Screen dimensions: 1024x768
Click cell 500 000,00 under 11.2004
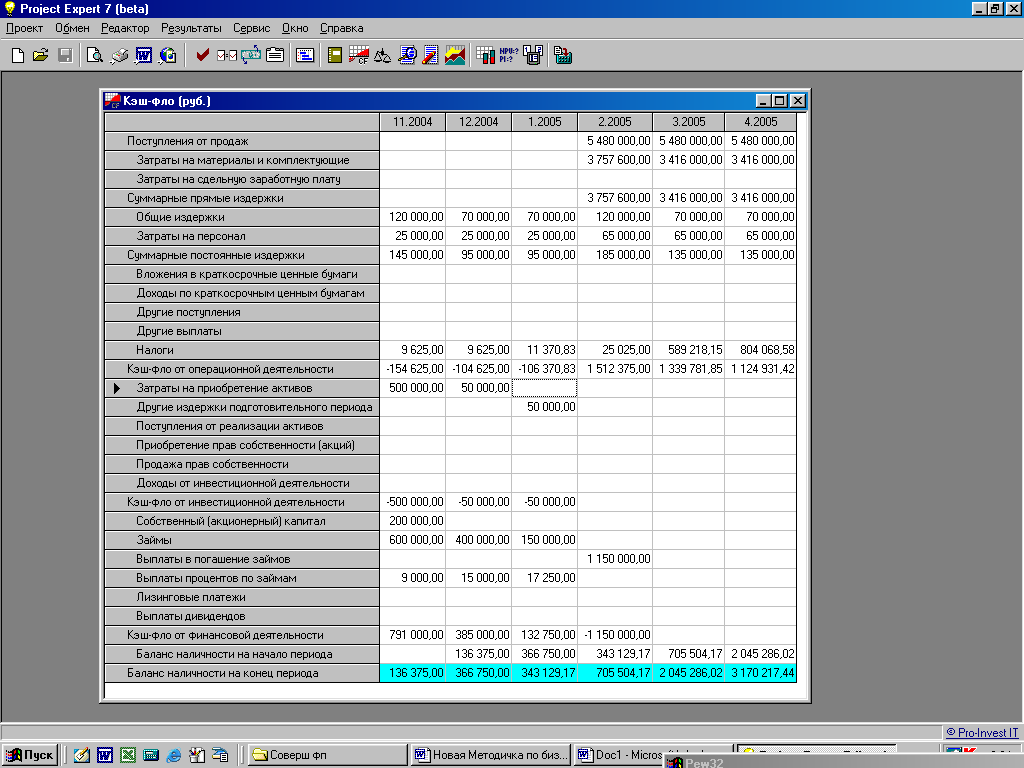413,388
